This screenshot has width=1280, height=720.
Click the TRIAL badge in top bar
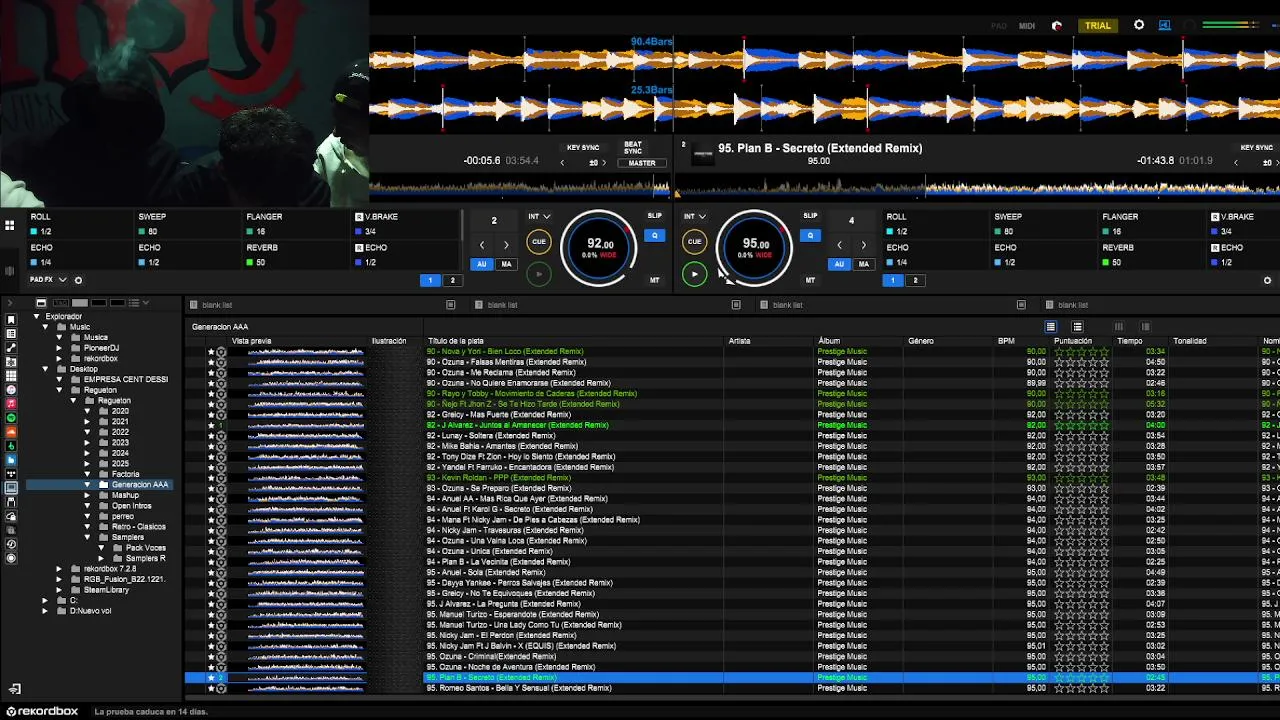pyautogui.click(x=1098, y=25)
